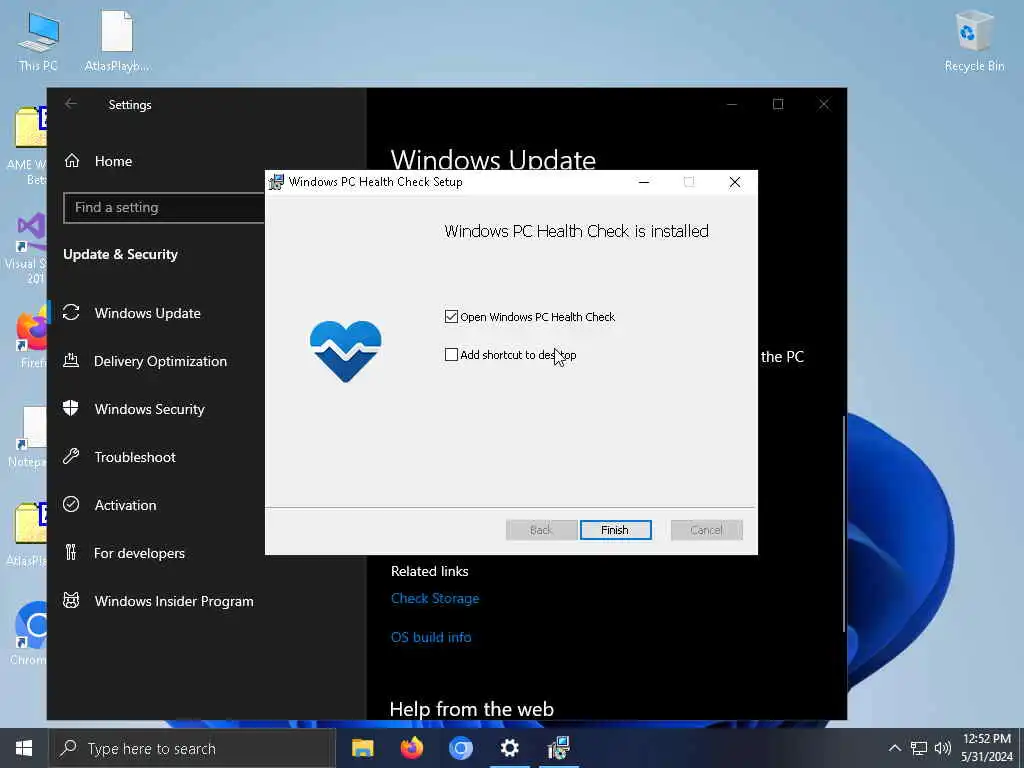Click the Health Check heart logo
Image resolution: width=1024 pixels, height=768 pixels.
345,351
